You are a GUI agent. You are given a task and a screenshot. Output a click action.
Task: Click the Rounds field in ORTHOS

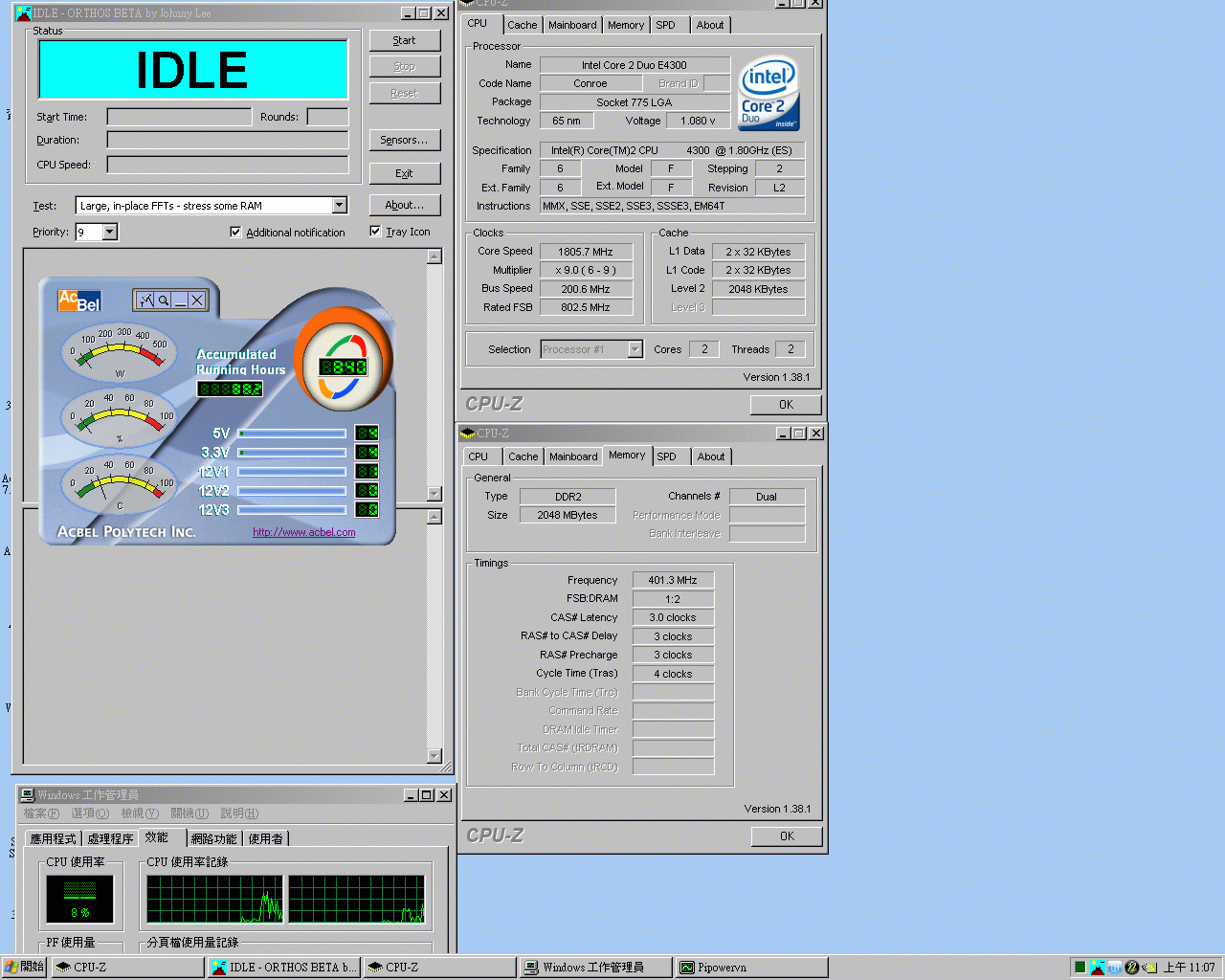328,117
